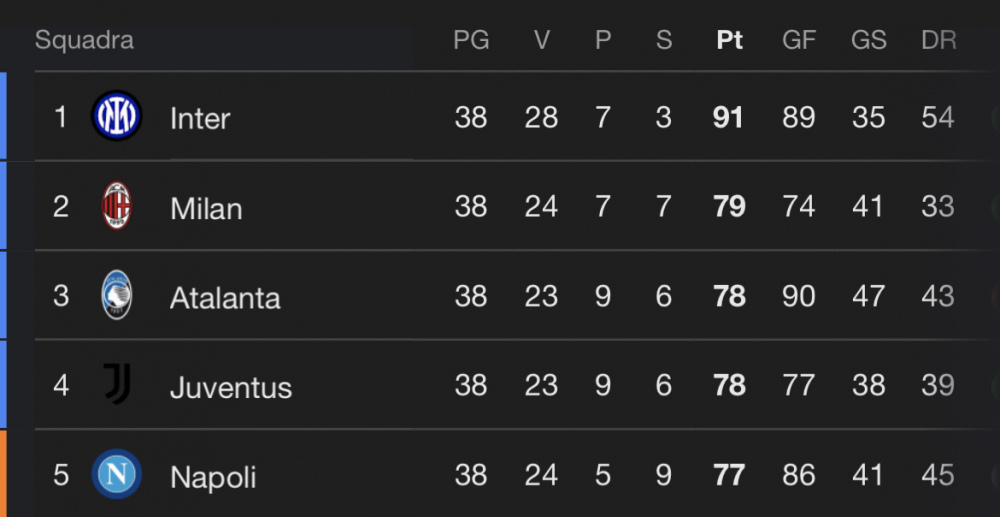Viewport: 1000px width, 517px height.
Task: Click the DR column header
Action: (x=939, y=40)
